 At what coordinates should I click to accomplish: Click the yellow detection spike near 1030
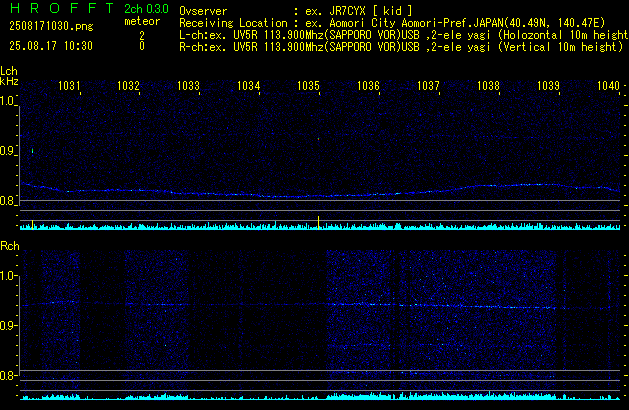32,225
